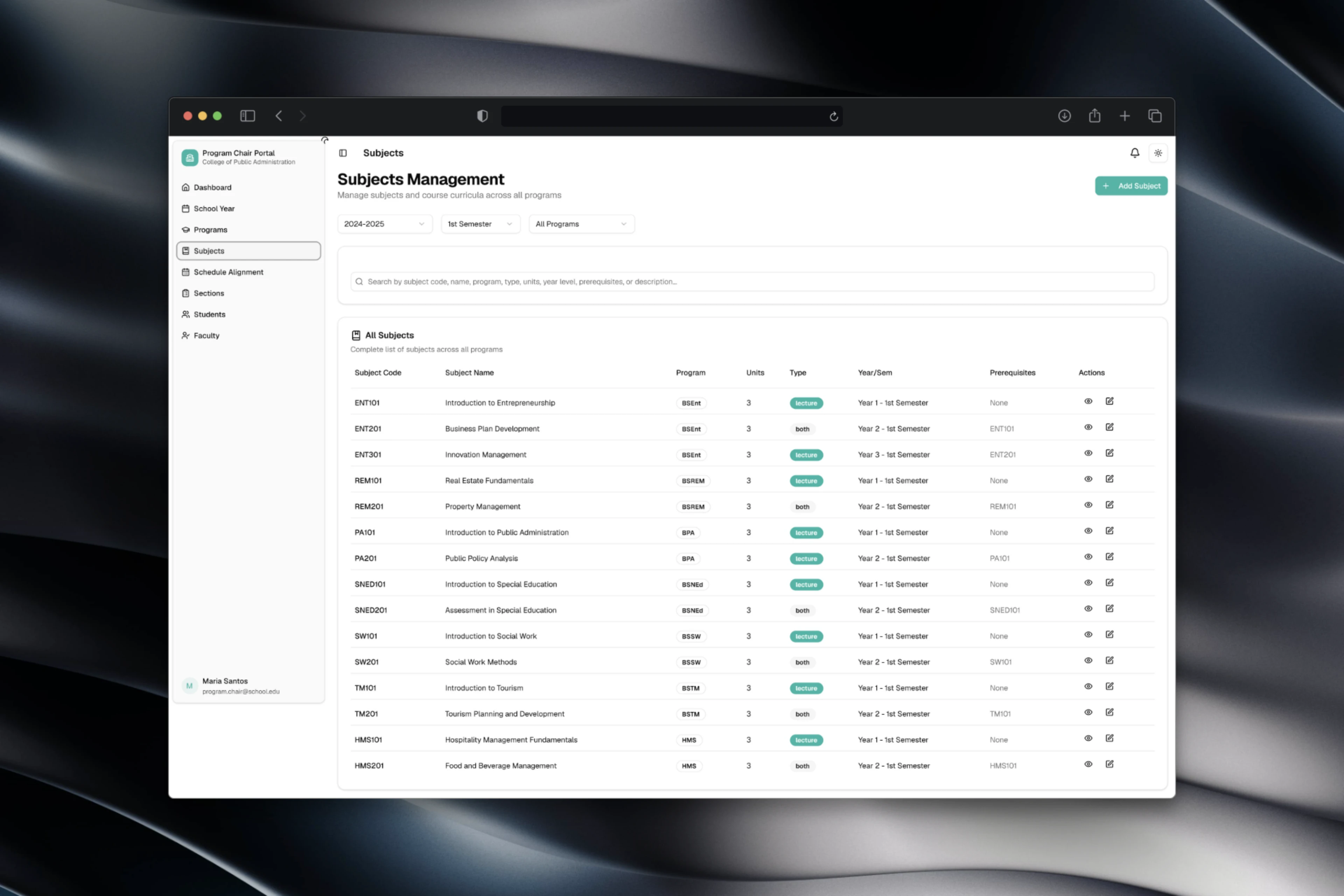Expand the 1st Semester dropdown
The height and width of the screenshot is (896, 1344).
click(x=480, y=224)
